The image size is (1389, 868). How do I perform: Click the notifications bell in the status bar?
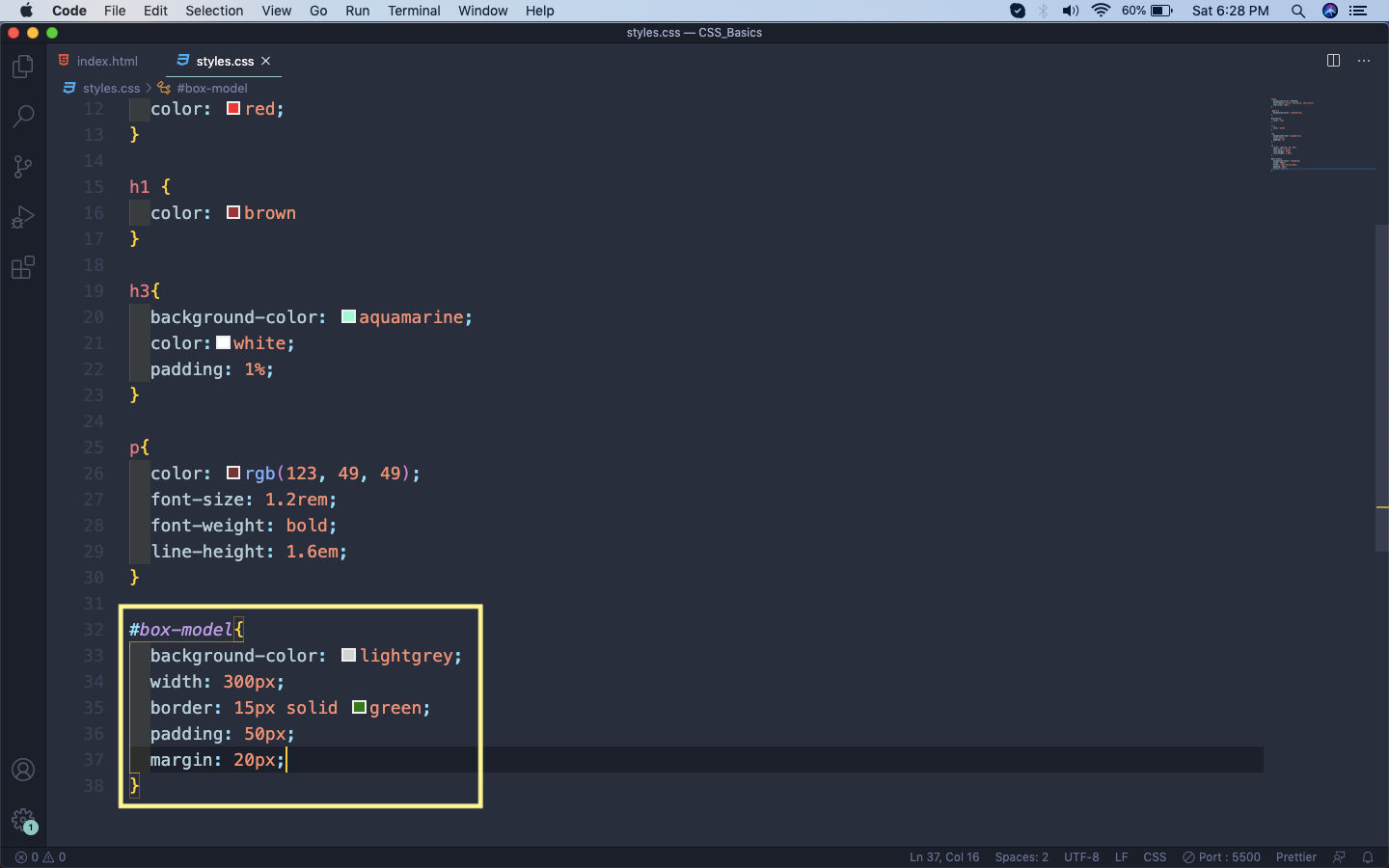click(x=1368, y=856)
